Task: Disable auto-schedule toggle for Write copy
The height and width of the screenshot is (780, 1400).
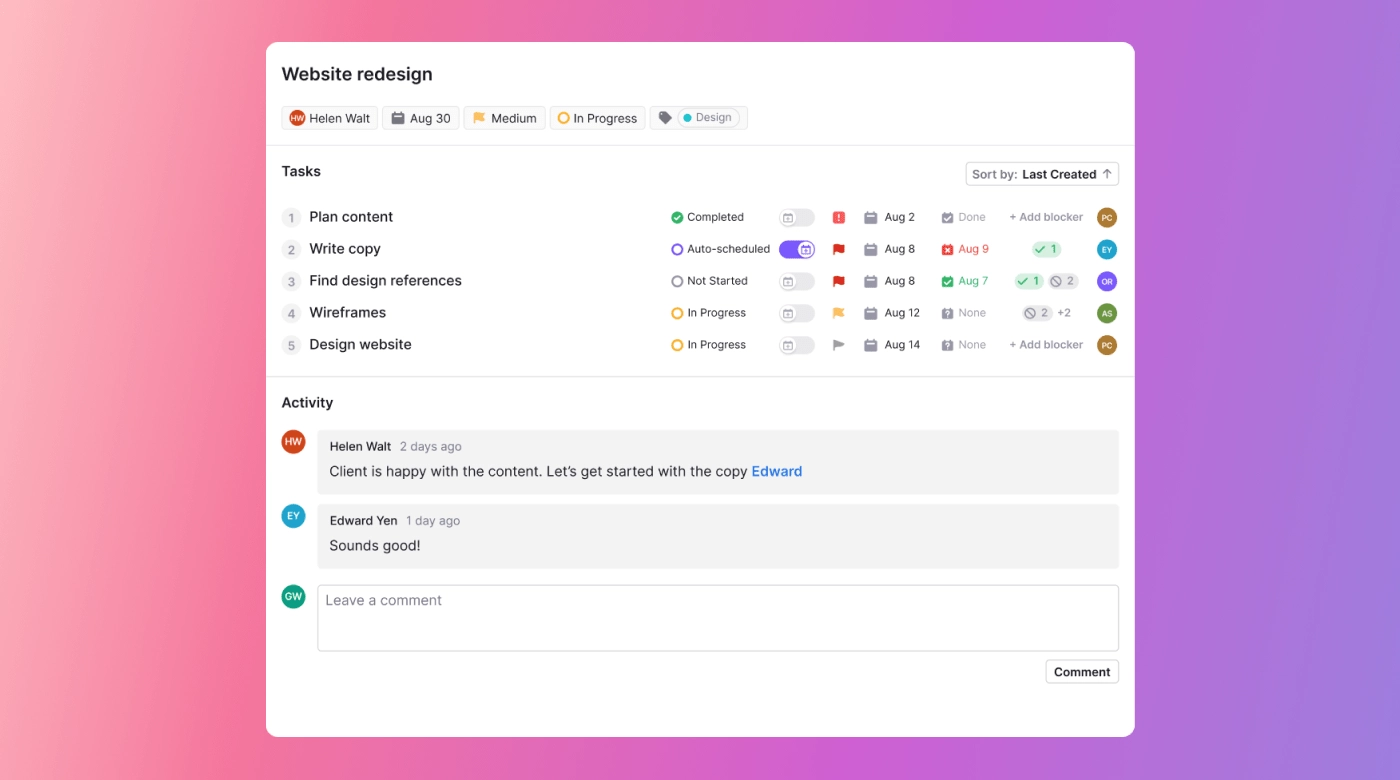Action: coord(797,249)
